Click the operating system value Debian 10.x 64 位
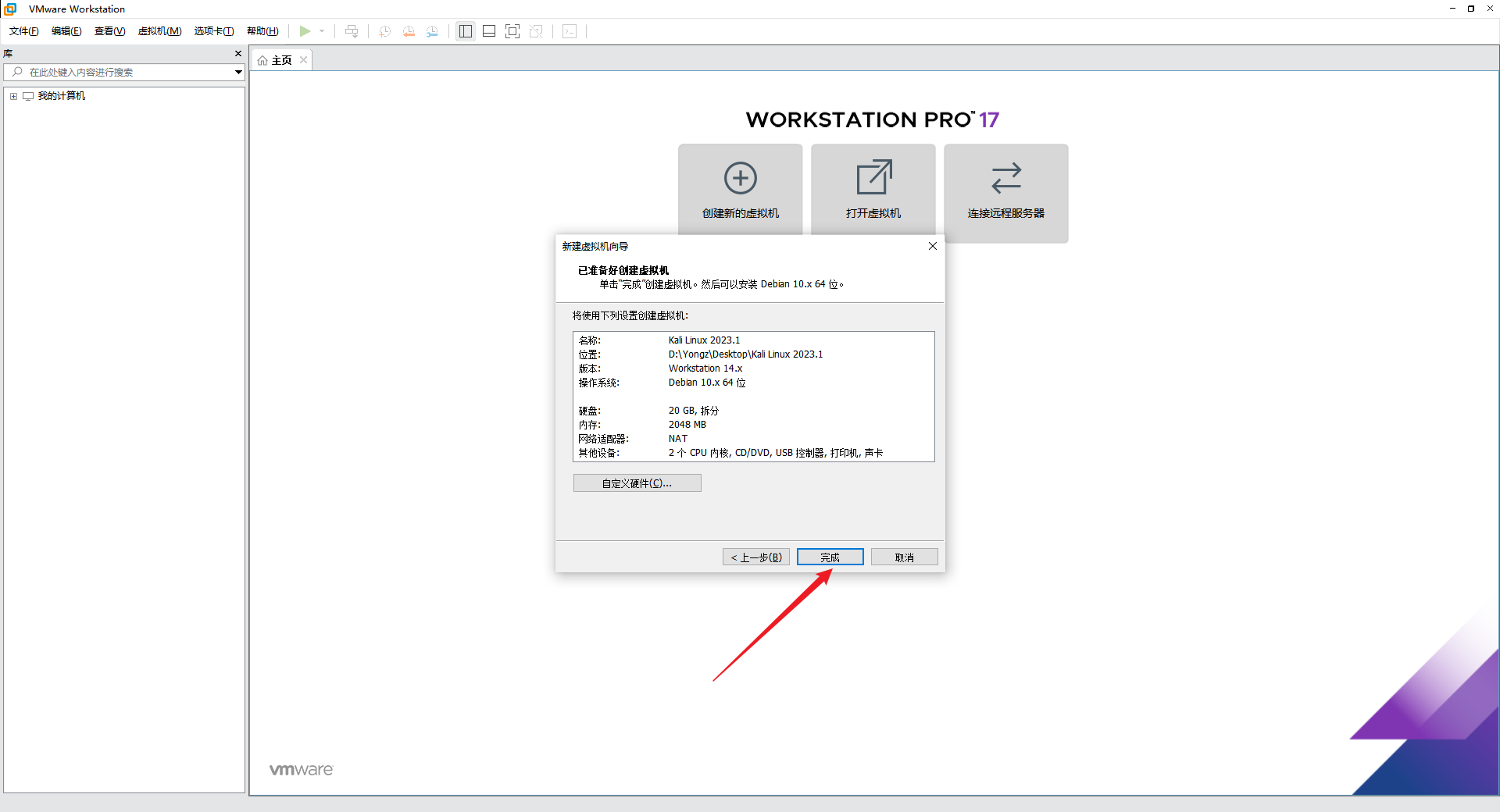 (x=707, y=383)
